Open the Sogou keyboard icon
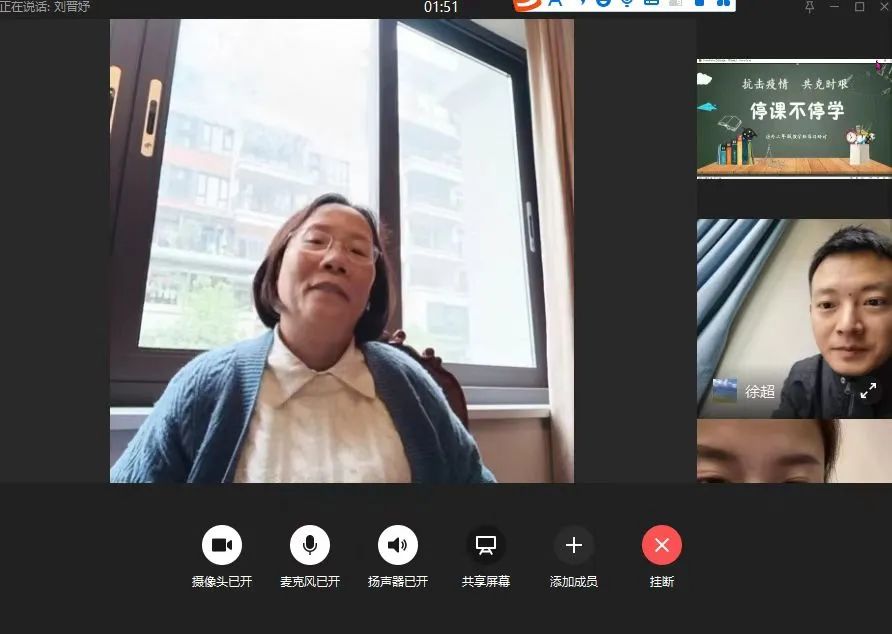892x634 pixels. (x=651, y=3)
